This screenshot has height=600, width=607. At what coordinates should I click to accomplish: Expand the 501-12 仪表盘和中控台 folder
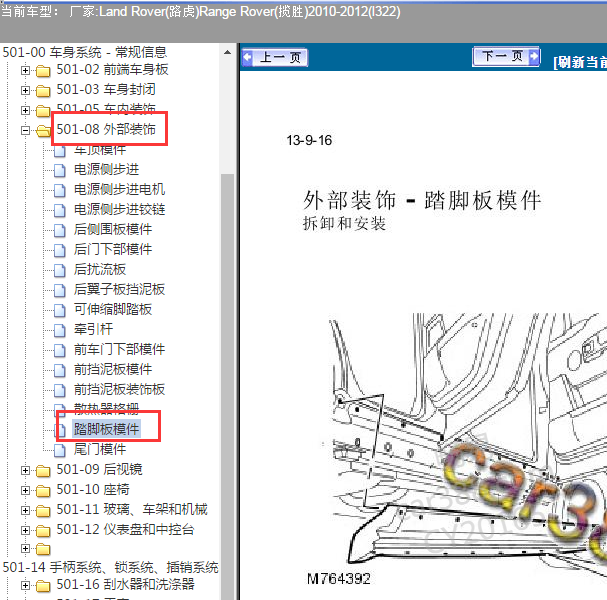pos(25,530)
